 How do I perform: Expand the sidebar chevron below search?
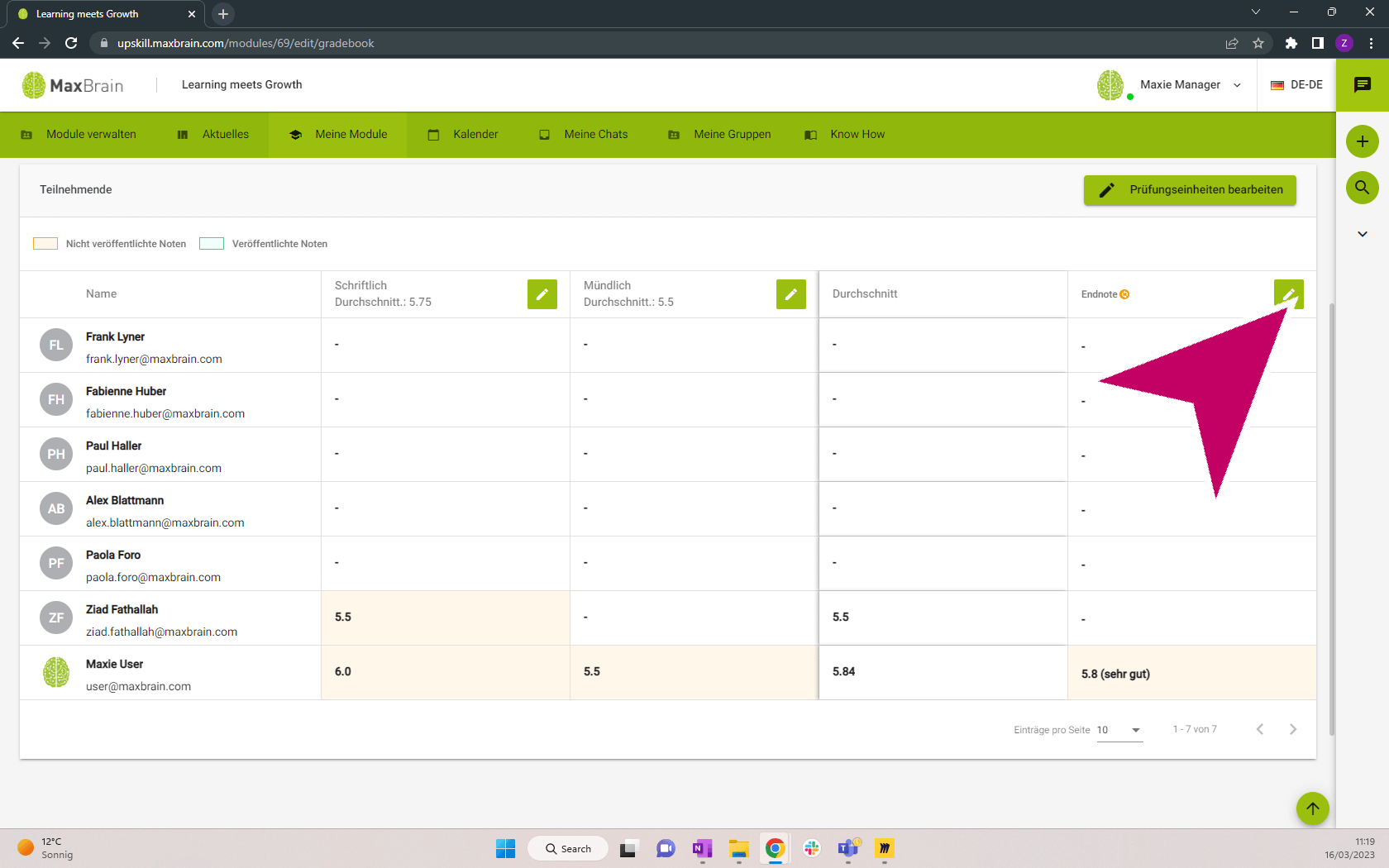[1363, 234]
